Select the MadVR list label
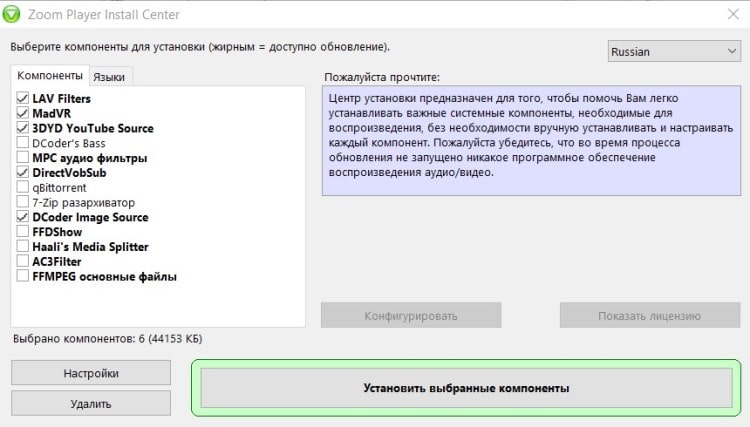750x427 pixels. click(x=52, y=113)
